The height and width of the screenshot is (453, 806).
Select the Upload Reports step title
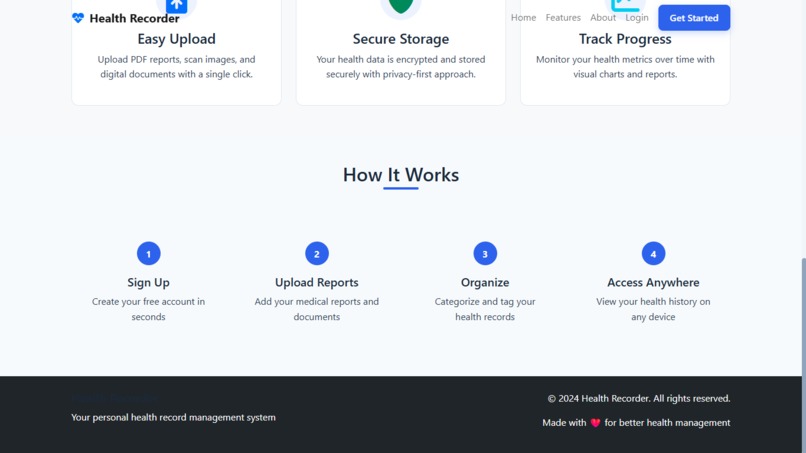coord(317,282)
